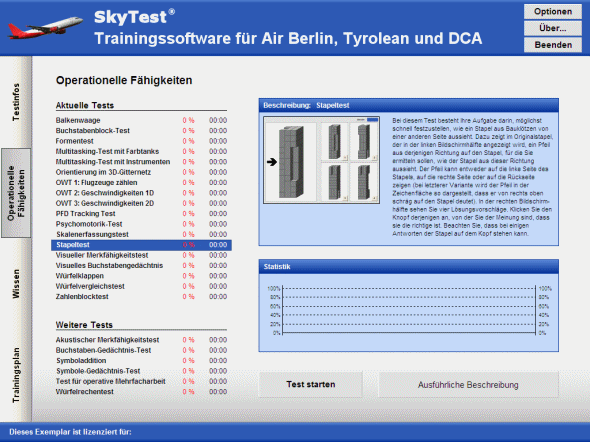
Task: Choose the PFD Tracking Test entry
Action: coord(141,214)
